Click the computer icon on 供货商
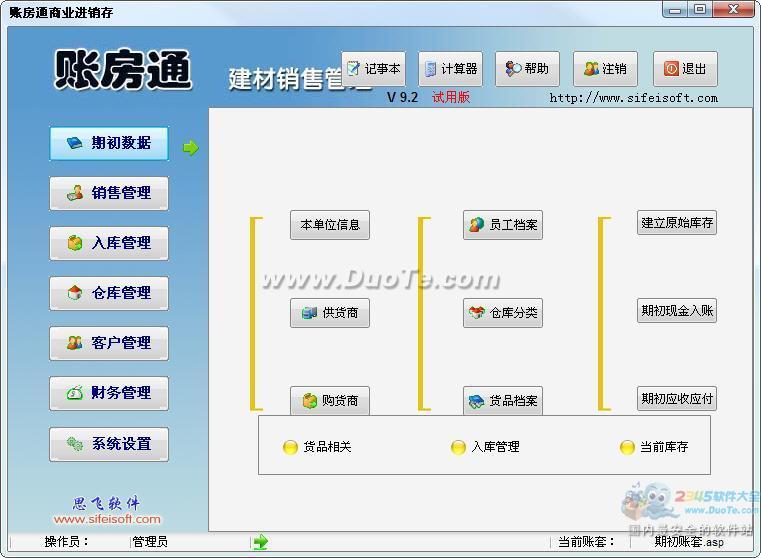 (309, 313)
